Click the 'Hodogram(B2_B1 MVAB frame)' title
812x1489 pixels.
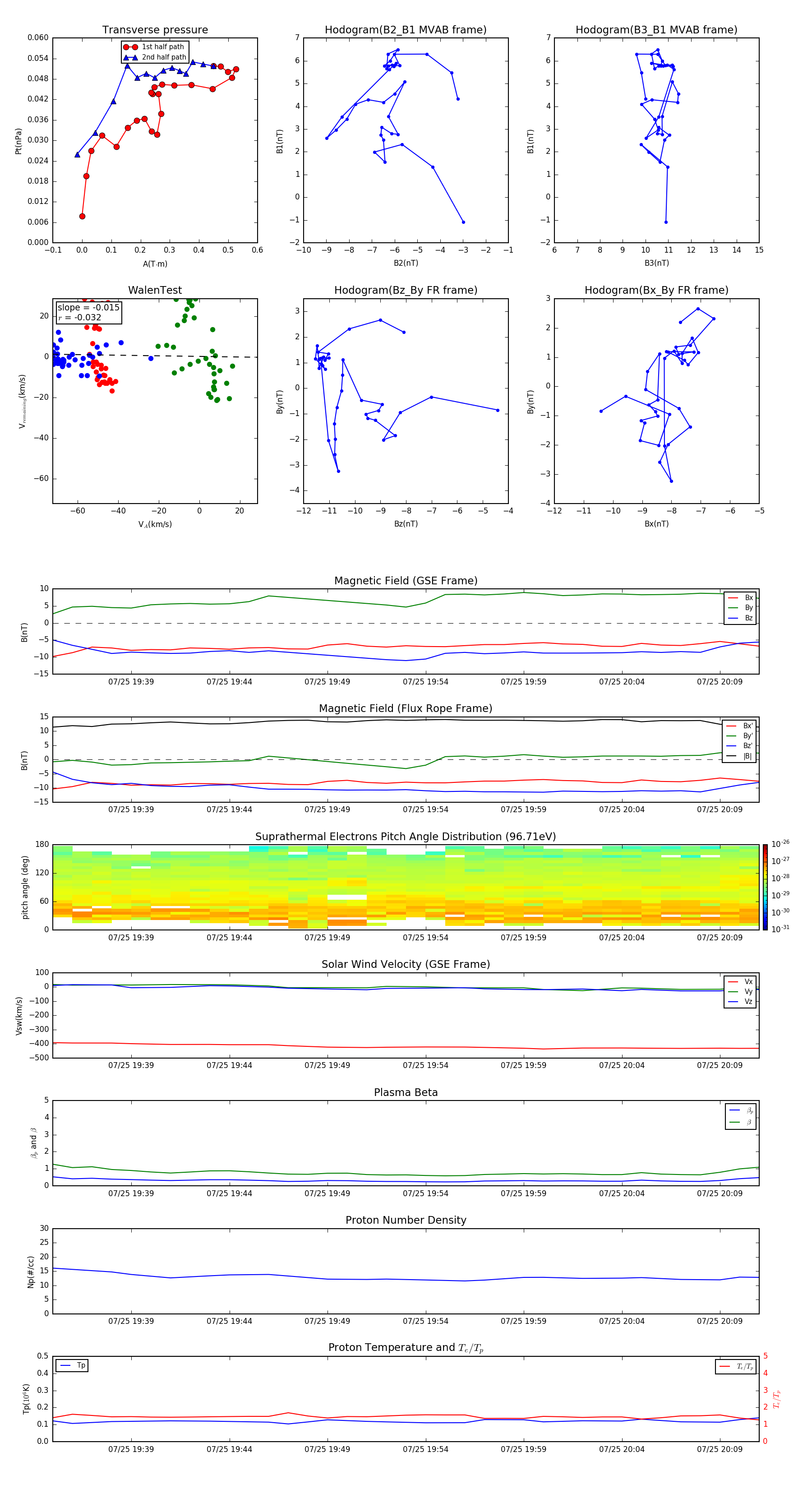[406, 30]
